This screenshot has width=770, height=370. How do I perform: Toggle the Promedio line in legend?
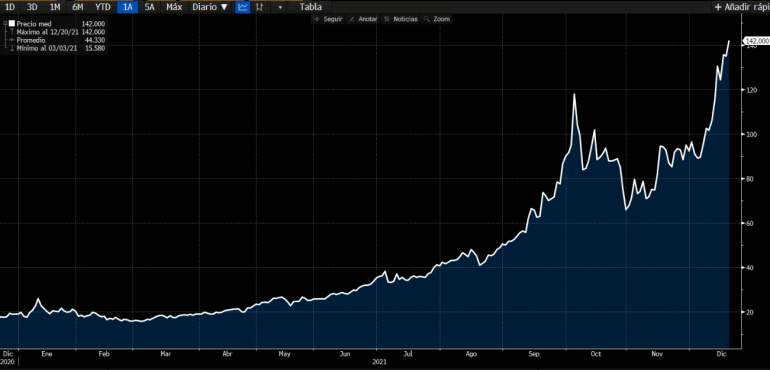point(12,40)
